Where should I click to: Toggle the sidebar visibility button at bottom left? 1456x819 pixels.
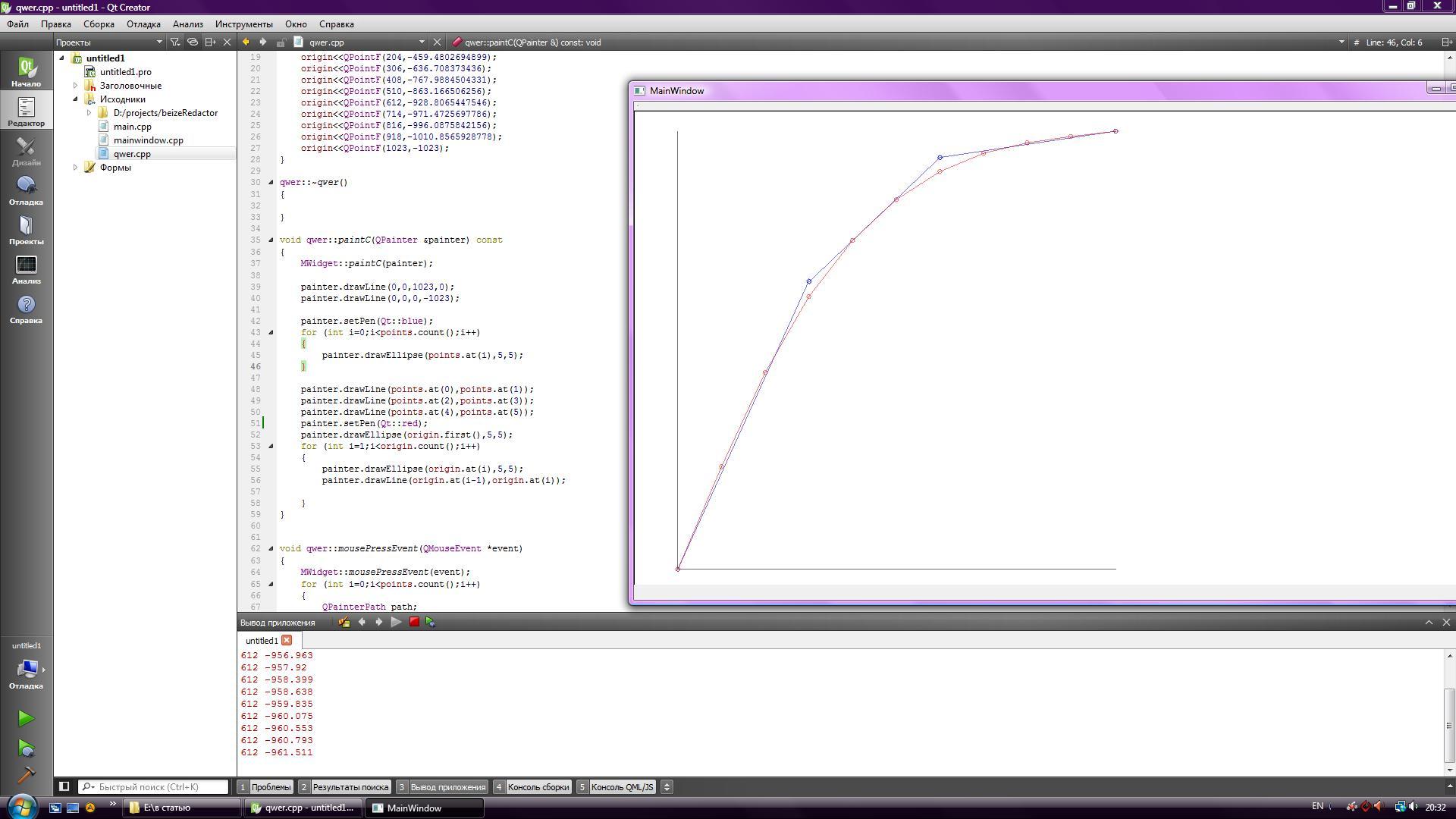[64, 786]
